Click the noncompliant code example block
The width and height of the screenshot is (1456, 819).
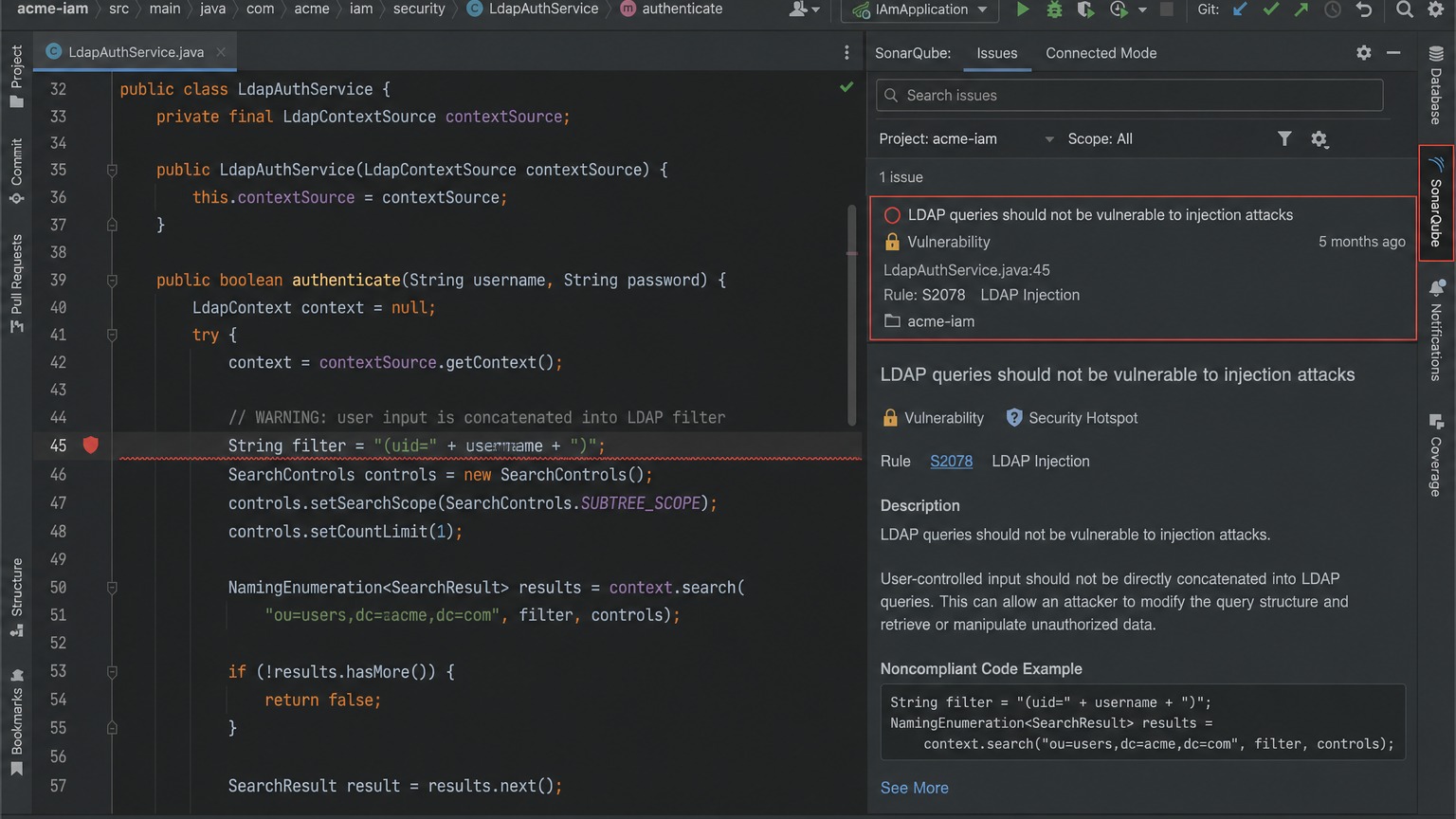[x=1142, y=722]
